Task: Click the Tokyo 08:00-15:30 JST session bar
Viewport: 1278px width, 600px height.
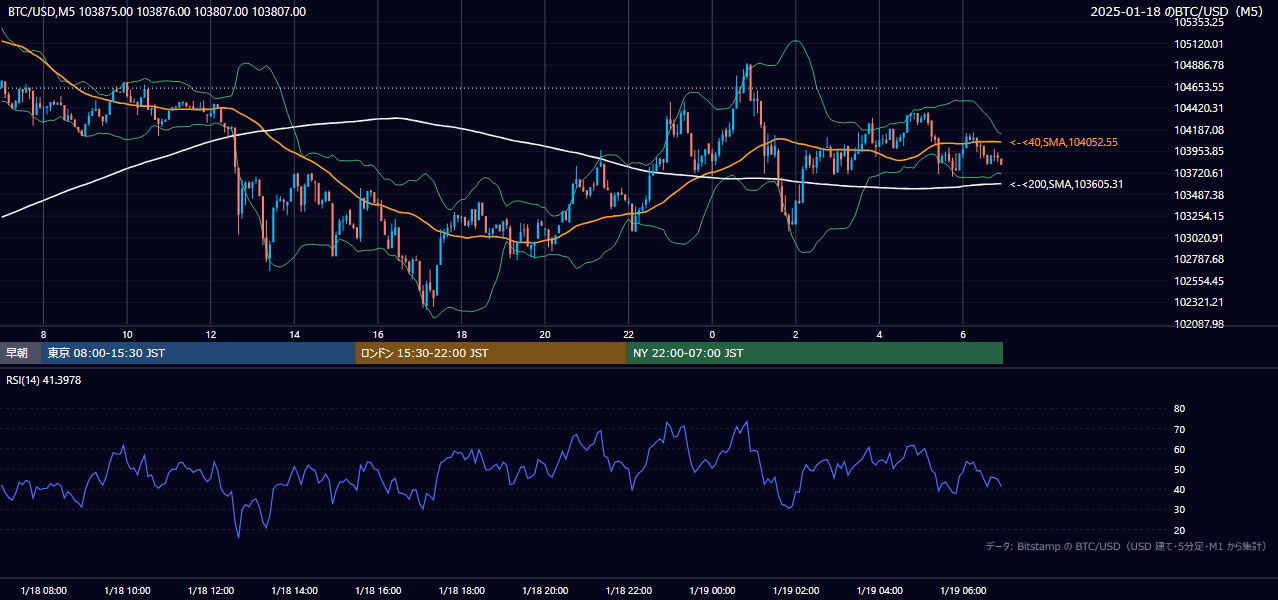Action: 198,353
